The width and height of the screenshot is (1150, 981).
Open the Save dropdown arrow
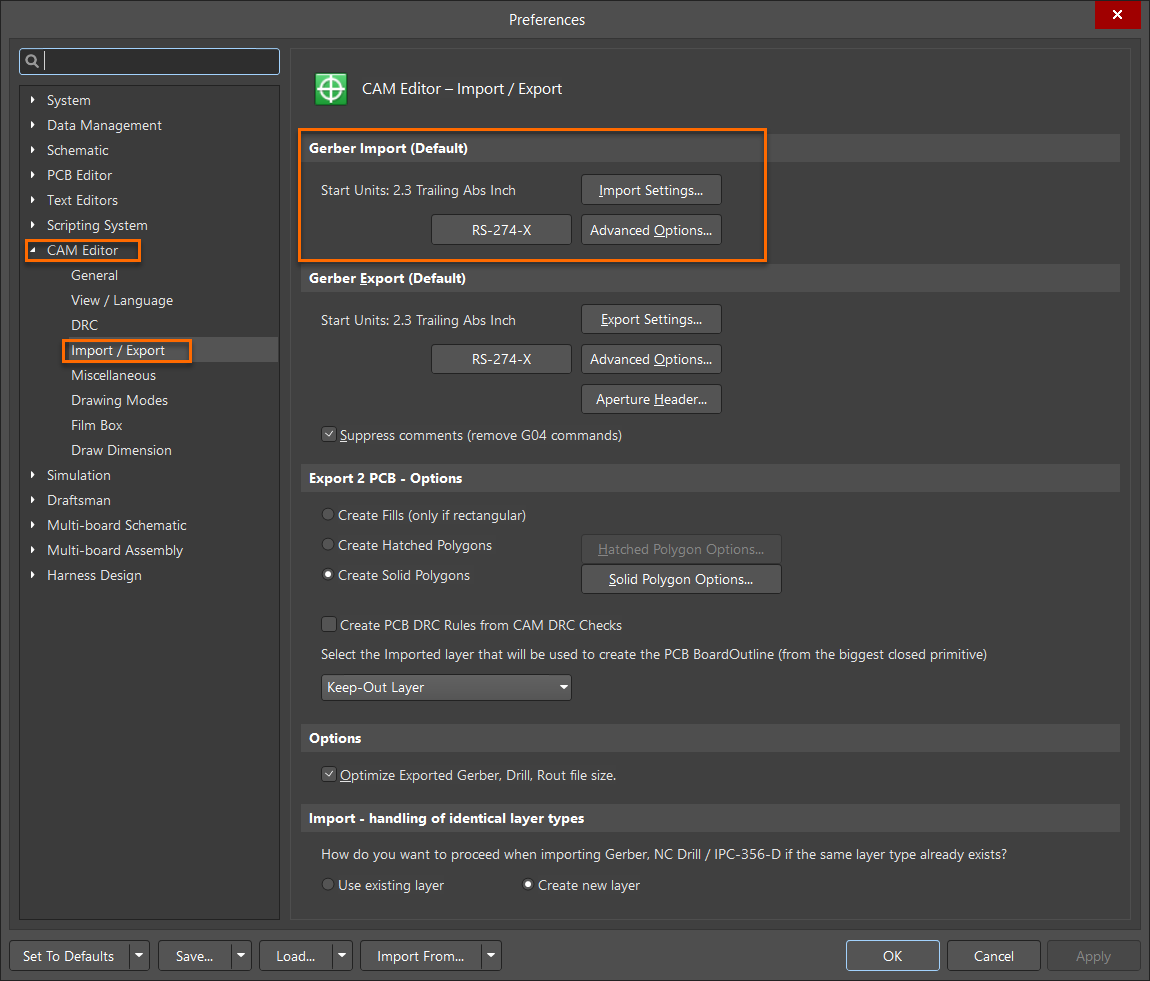241,956
